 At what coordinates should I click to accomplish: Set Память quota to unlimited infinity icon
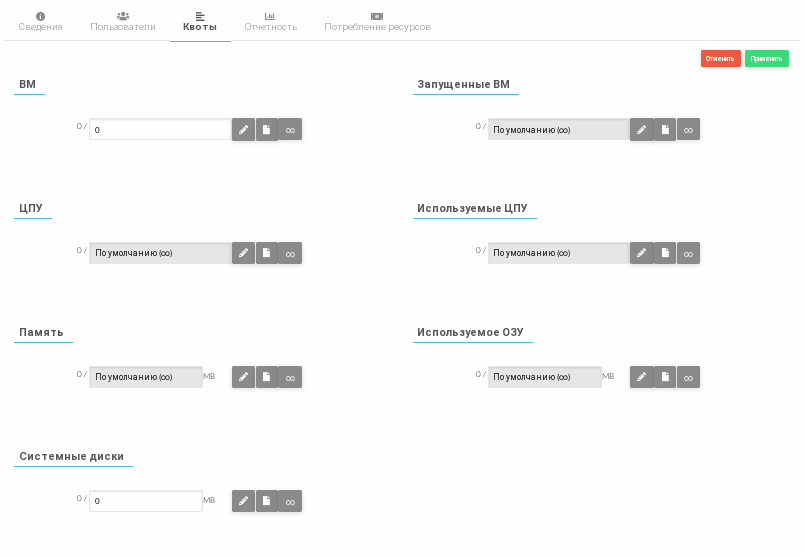pyautogui.click(x=290, y=377)
